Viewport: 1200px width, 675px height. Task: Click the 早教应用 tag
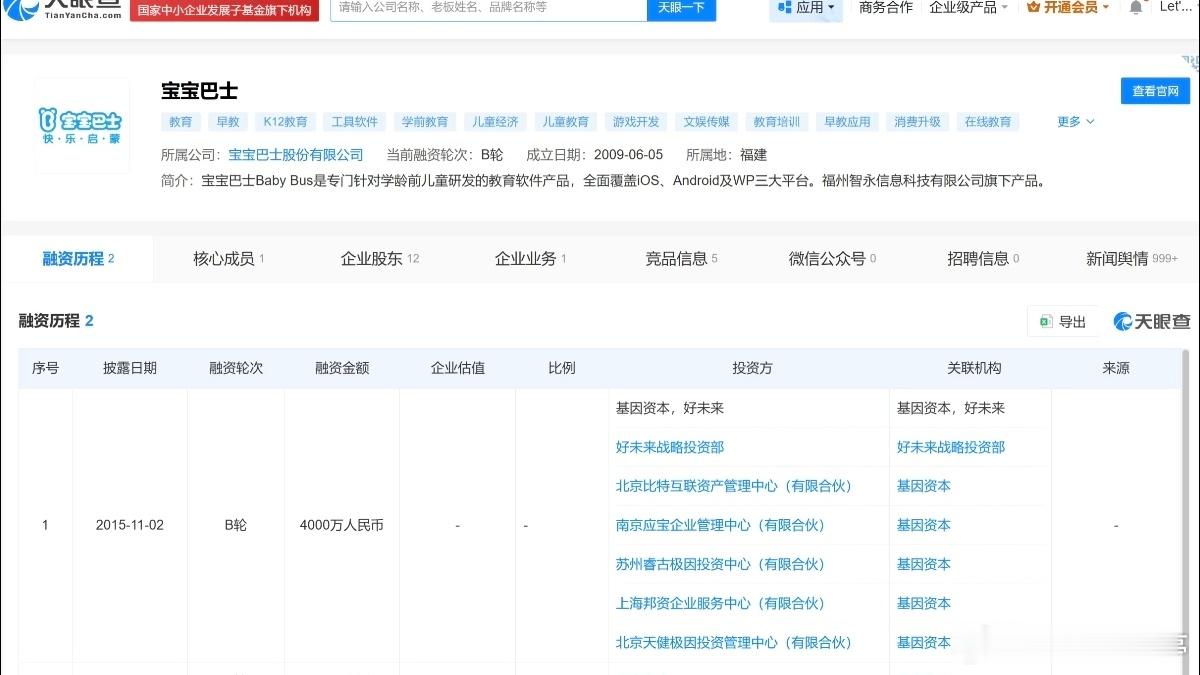(x=847, y=122)
